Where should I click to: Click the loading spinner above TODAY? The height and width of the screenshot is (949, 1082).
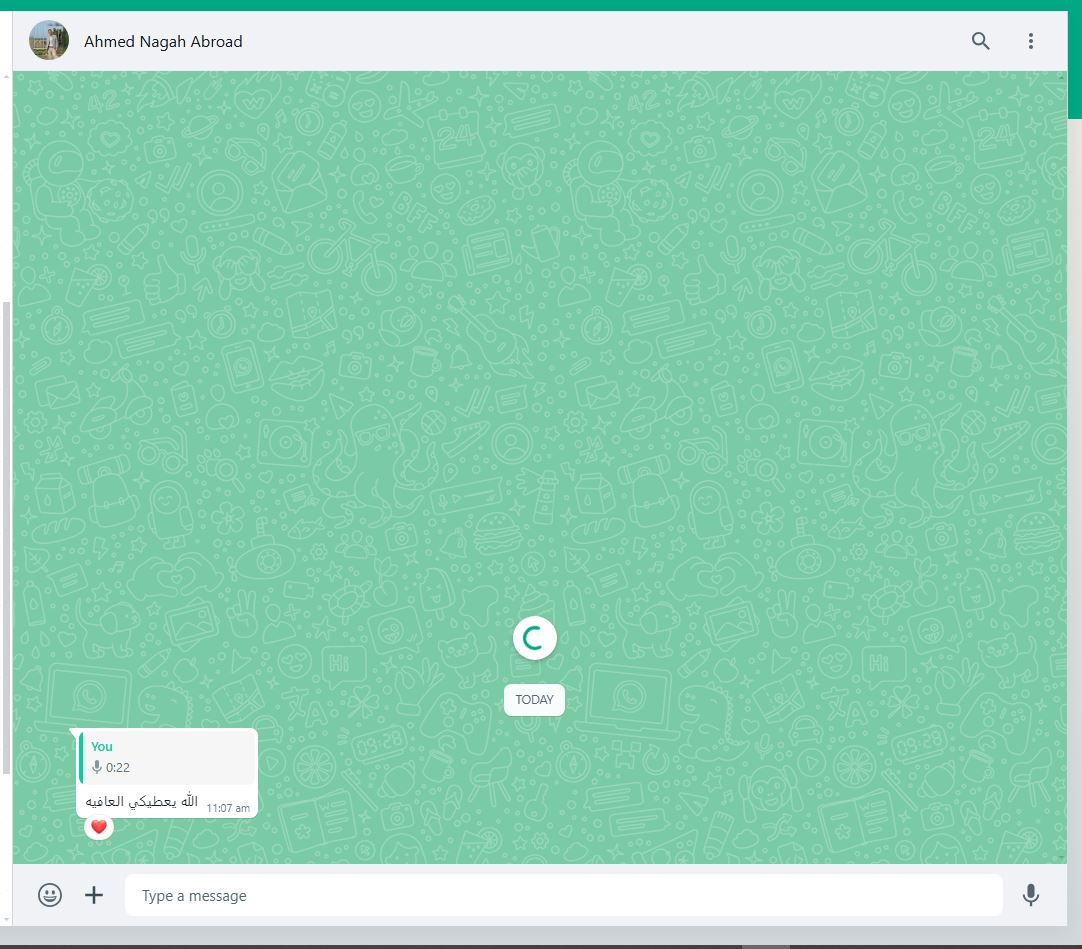click(534, 638)
